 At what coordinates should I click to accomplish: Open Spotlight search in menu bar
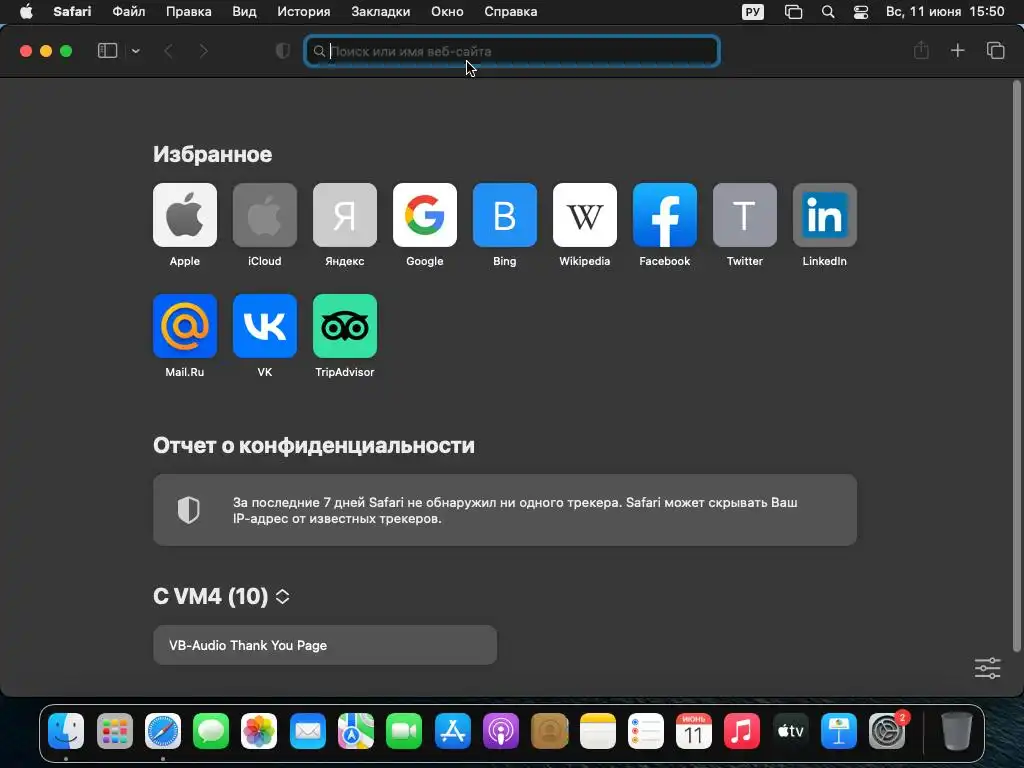[827, 12]
